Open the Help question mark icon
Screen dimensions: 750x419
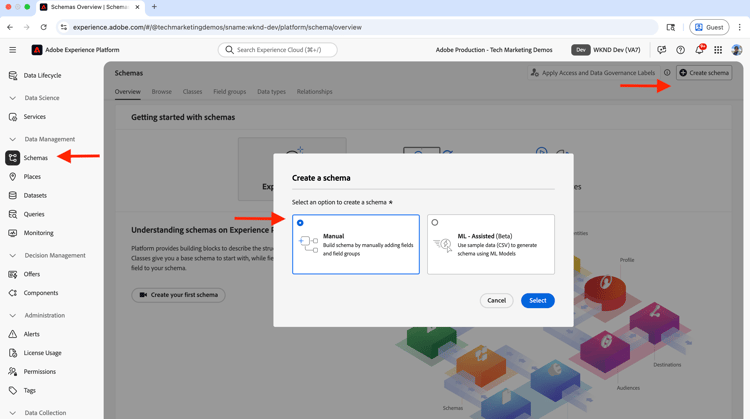[680, 50]
